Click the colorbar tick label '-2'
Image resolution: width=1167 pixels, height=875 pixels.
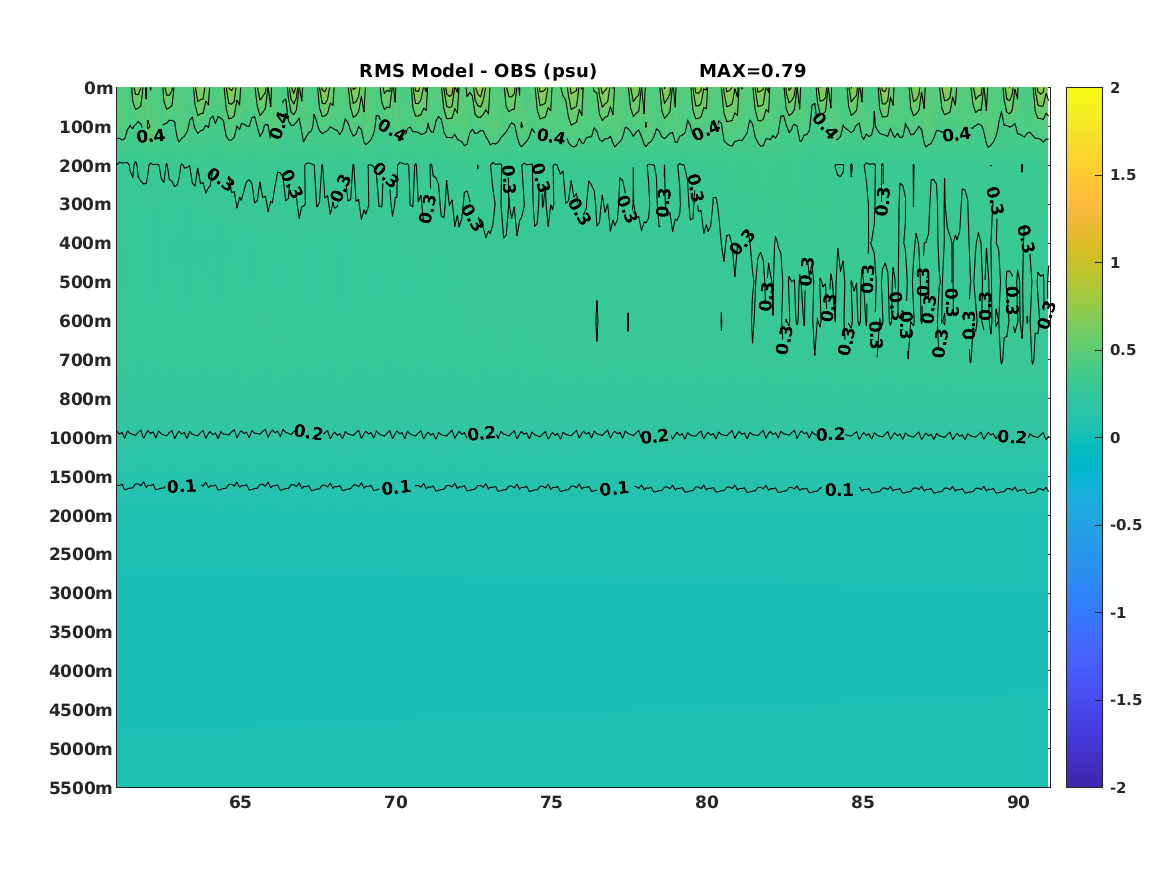point(1118,787)
